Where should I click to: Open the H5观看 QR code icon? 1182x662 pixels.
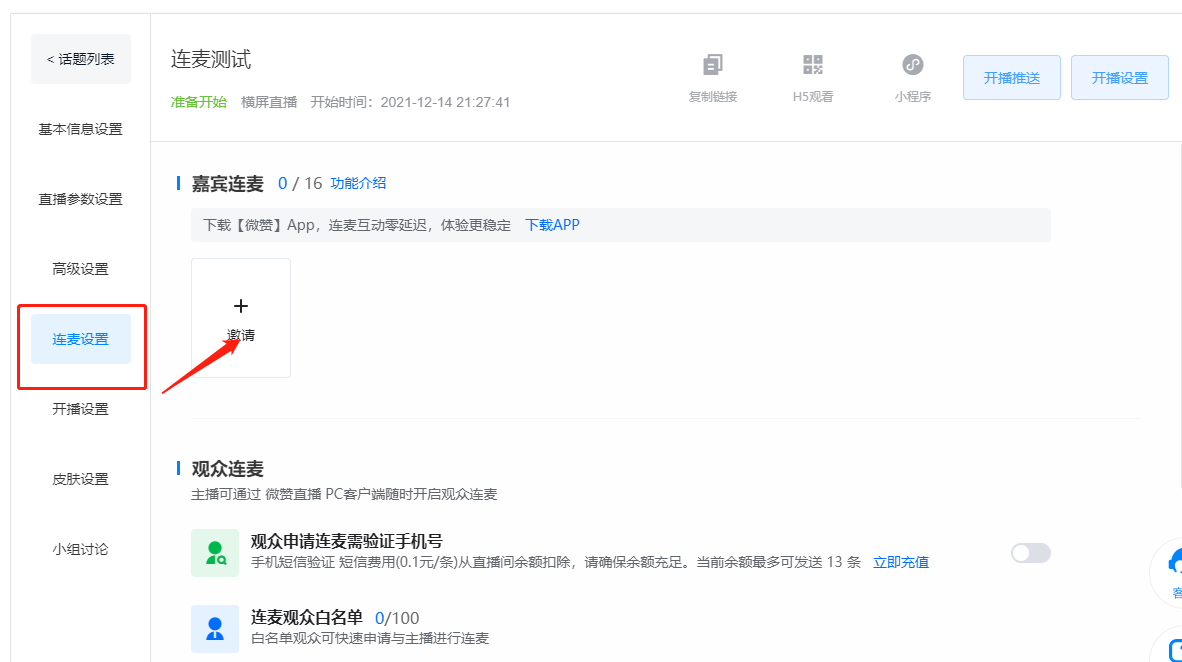813,65
